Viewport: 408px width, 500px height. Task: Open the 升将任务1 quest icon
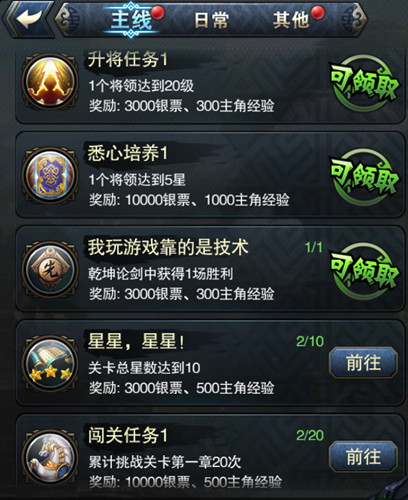tap(50, 82)
